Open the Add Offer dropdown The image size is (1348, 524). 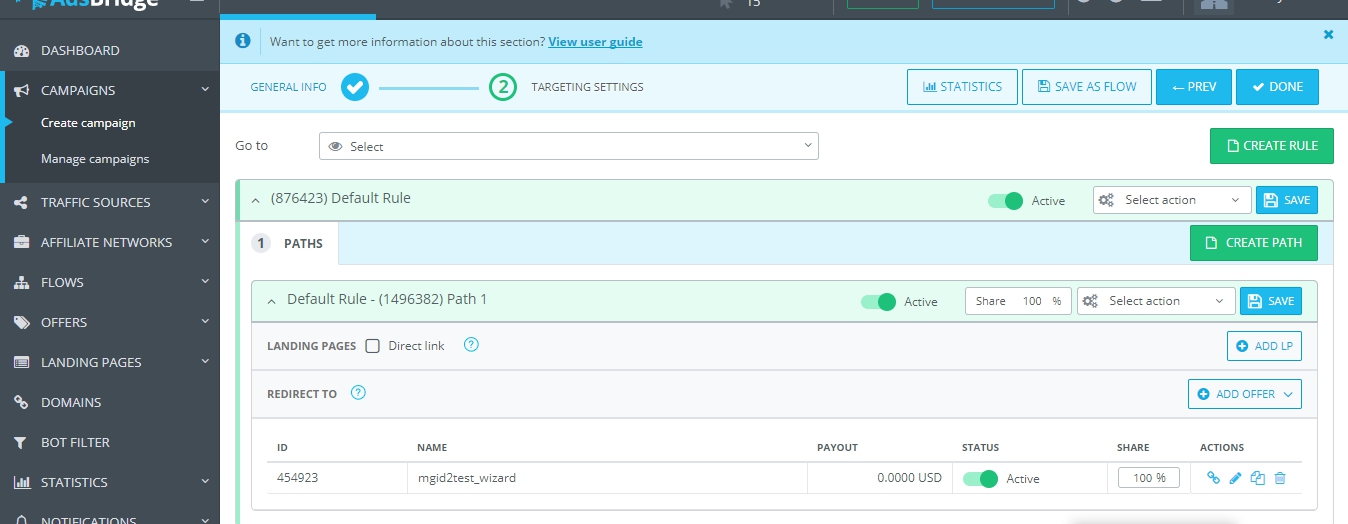pyautogui.click(x=1244, y=394)
